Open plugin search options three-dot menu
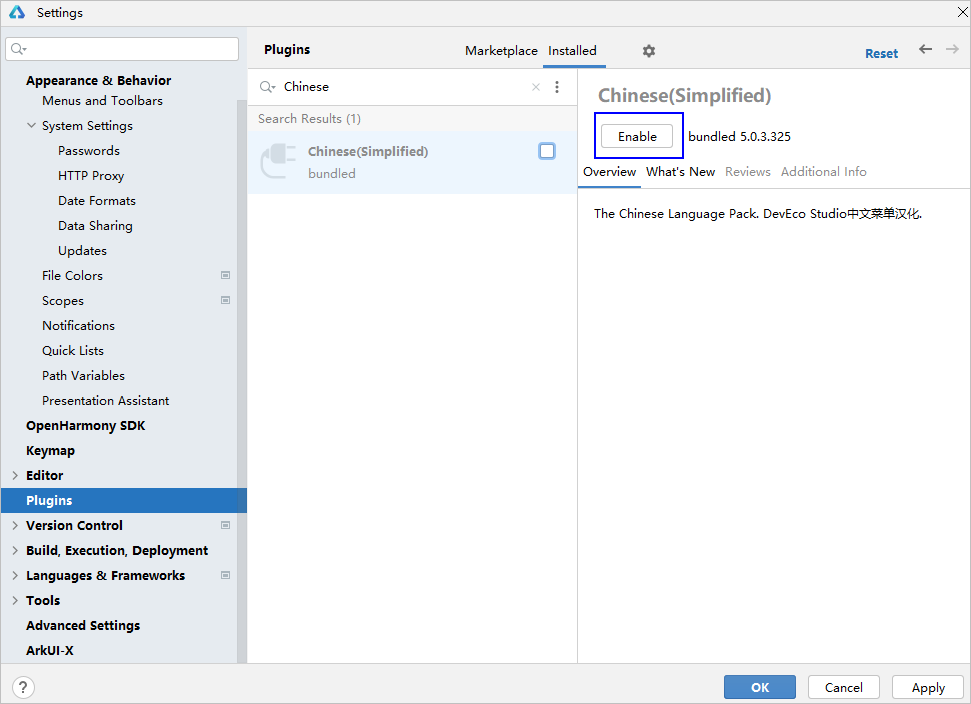The height and width of the screenshot is (704, 971). point(557,87)
